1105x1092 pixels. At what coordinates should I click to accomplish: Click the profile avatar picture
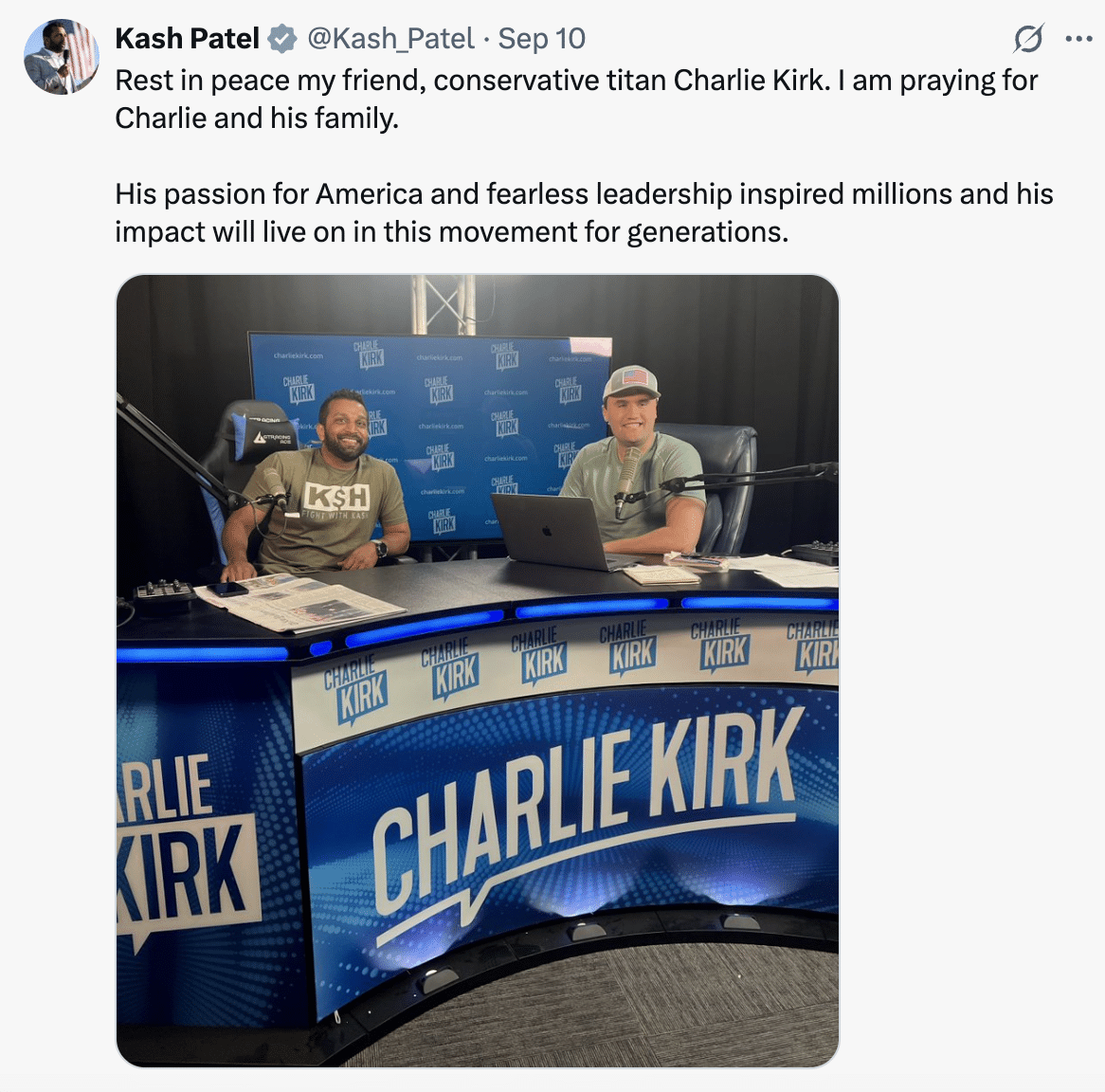coord(62,57)
